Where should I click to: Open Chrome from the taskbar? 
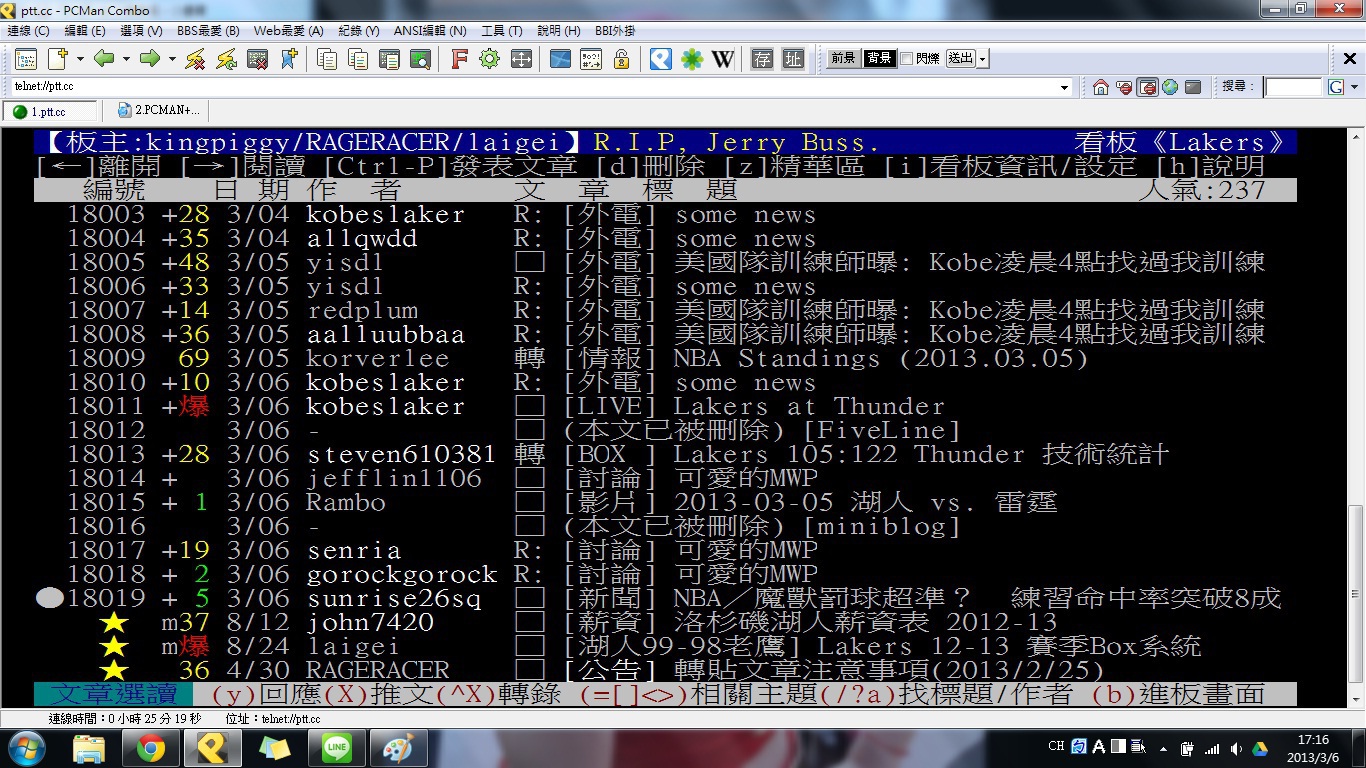pos(151,748)
